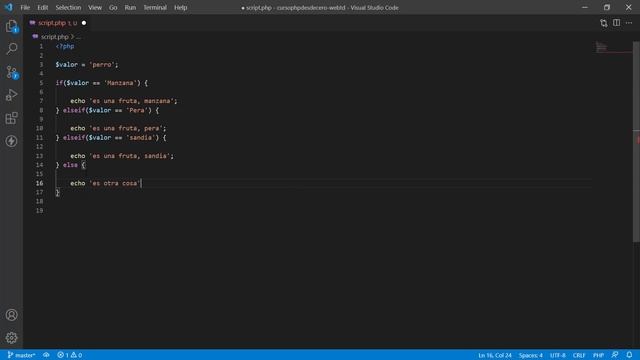
Task: Click the Open Changes icon in editor toolbar
Action: click(x=604, y=23)
